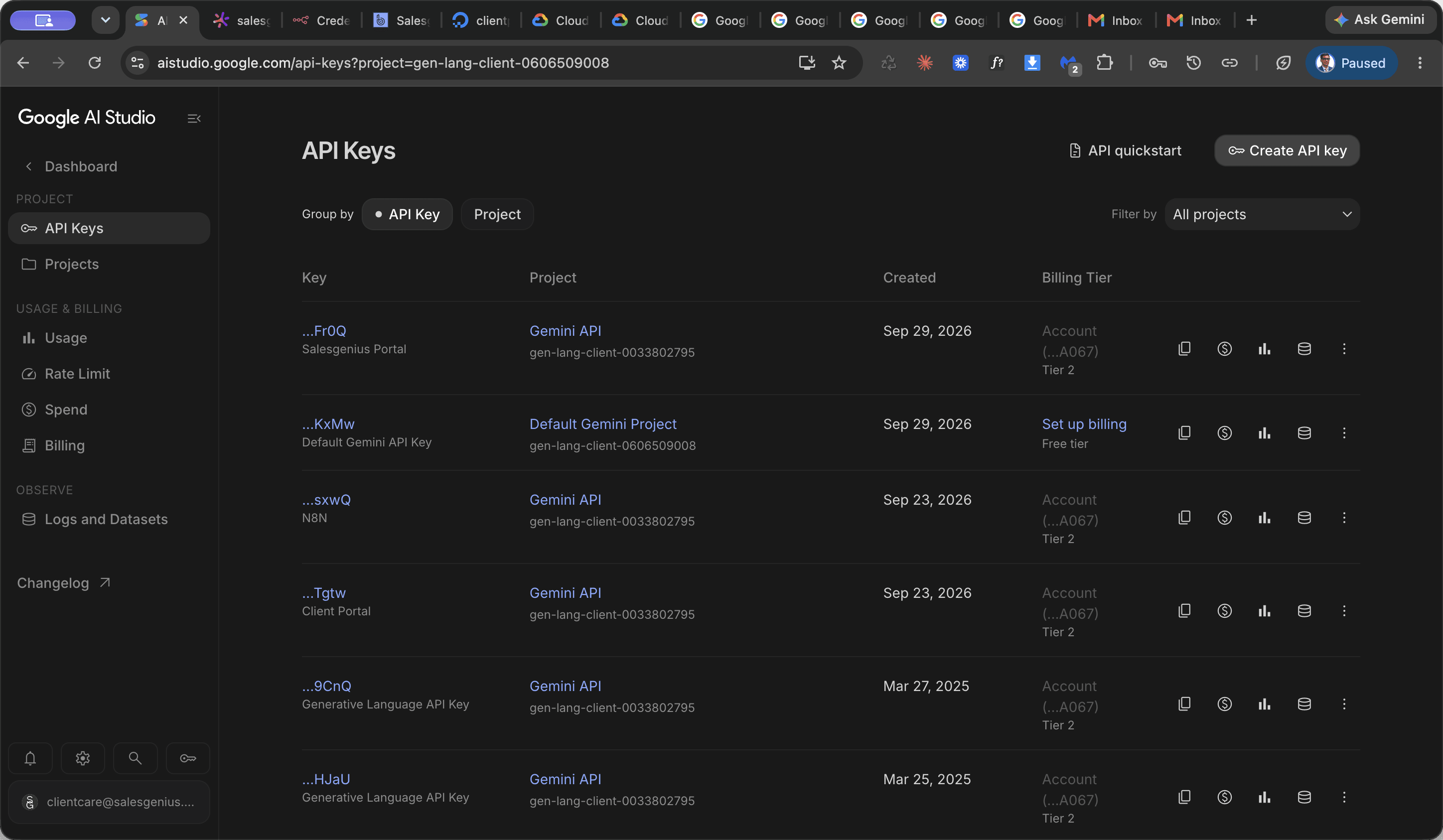Open a new browser tab
The width and height of the screenshot is (1443, 840).
click(x=1251, y=20)
